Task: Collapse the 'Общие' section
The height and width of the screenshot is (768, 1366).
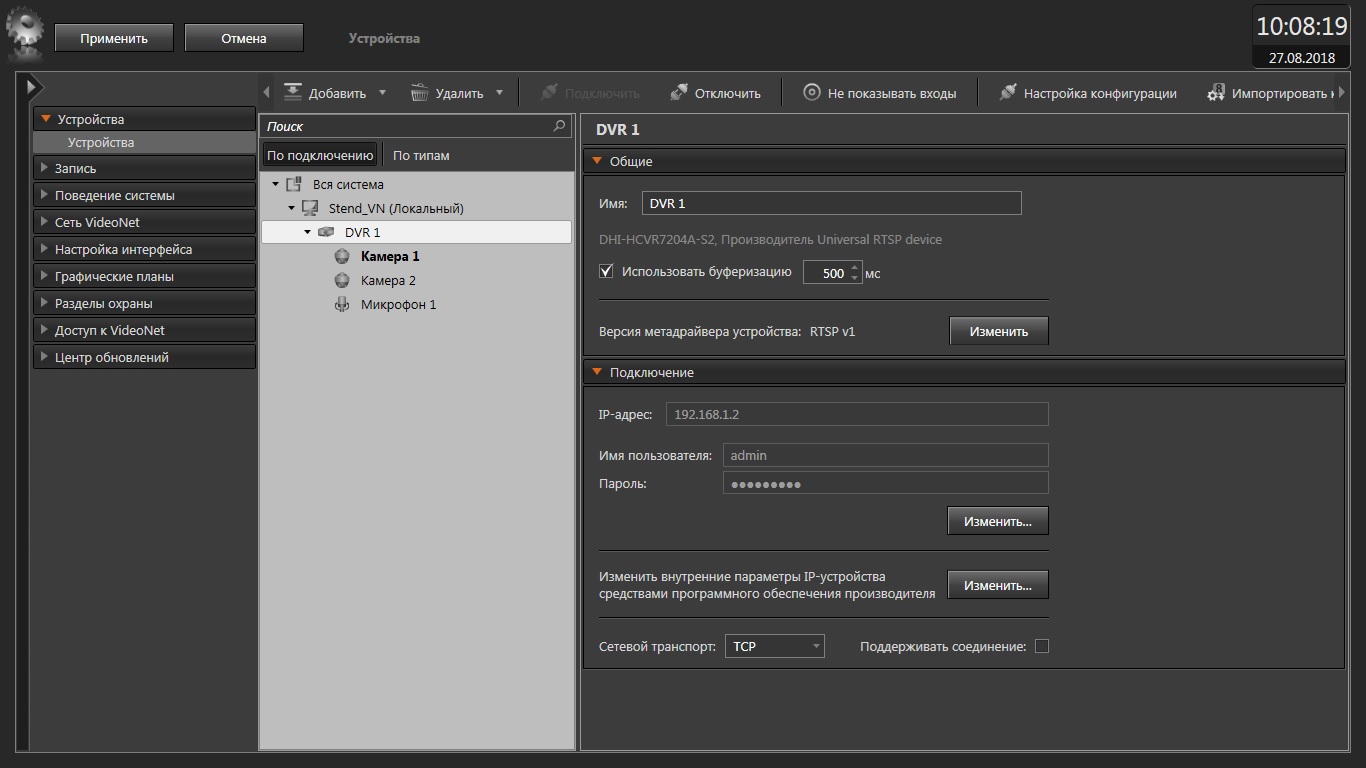Action: click(x=598, y=161)
